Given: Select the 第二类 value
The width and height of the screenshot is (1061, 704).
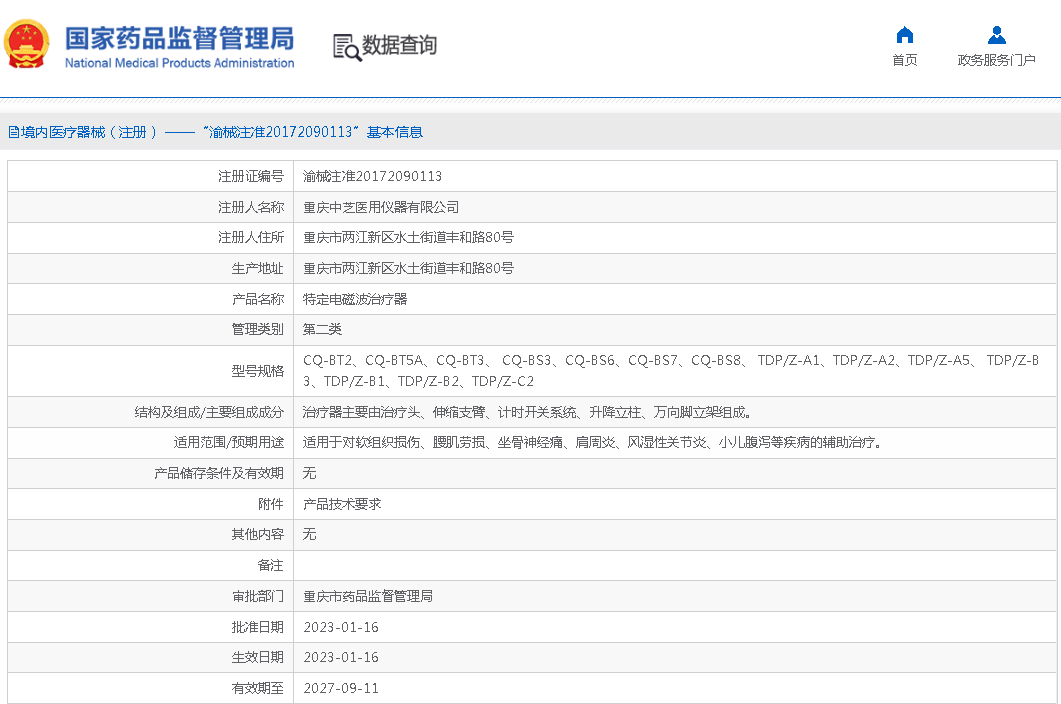Looking at the screenshot, I should pos(322,330).
